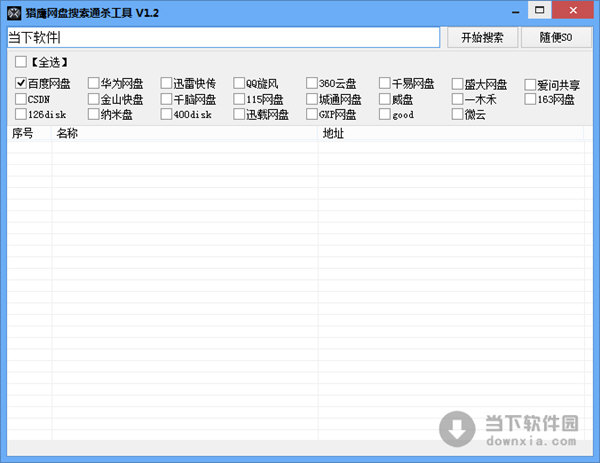Screen dimensions: 600x463
Task: Maximize the window
Action: coord(540,10)
